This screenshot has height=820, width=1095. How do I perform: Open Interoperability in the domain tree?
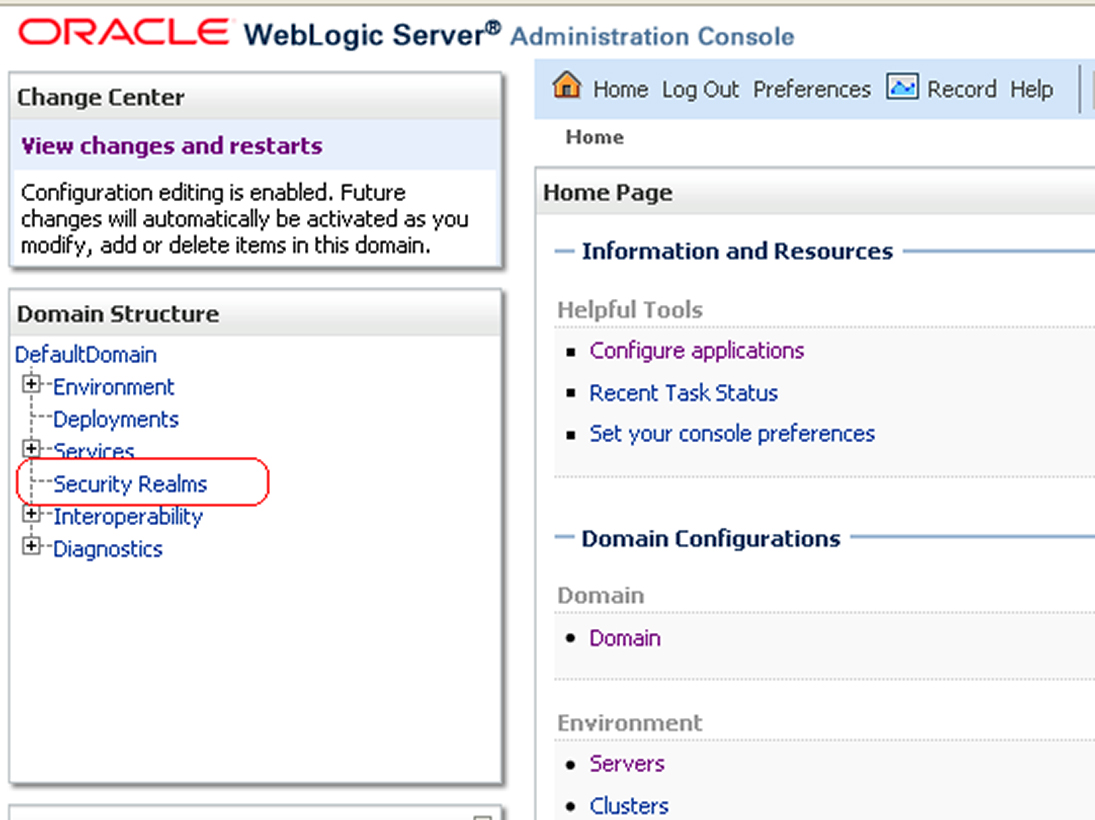(128, 517)
